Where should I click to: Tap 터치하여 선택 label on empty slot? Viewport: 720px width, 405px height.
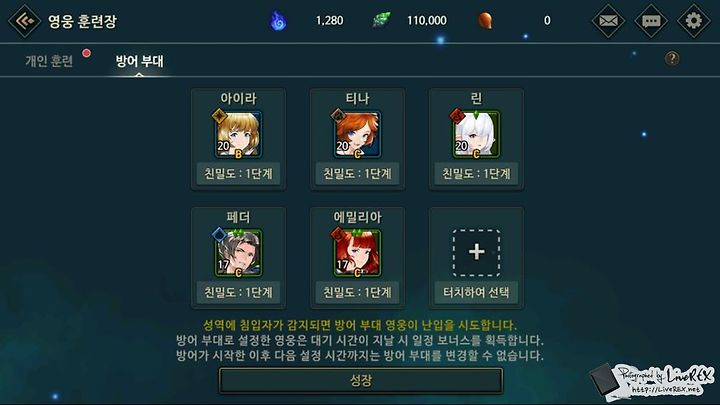click(x=476, y=292)
